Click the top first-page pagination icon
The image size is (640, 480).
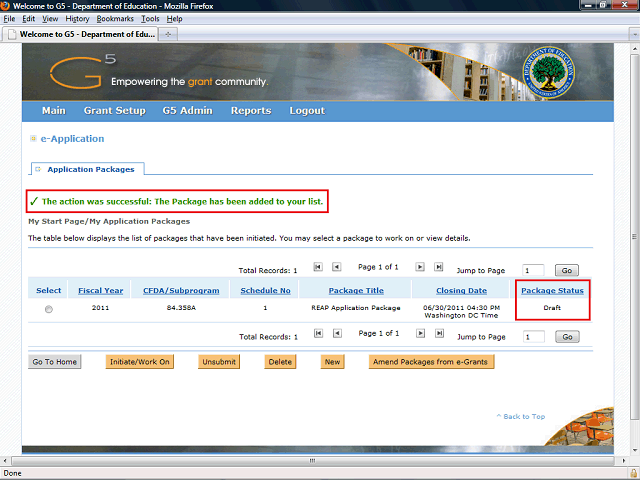tap(318, 267)
